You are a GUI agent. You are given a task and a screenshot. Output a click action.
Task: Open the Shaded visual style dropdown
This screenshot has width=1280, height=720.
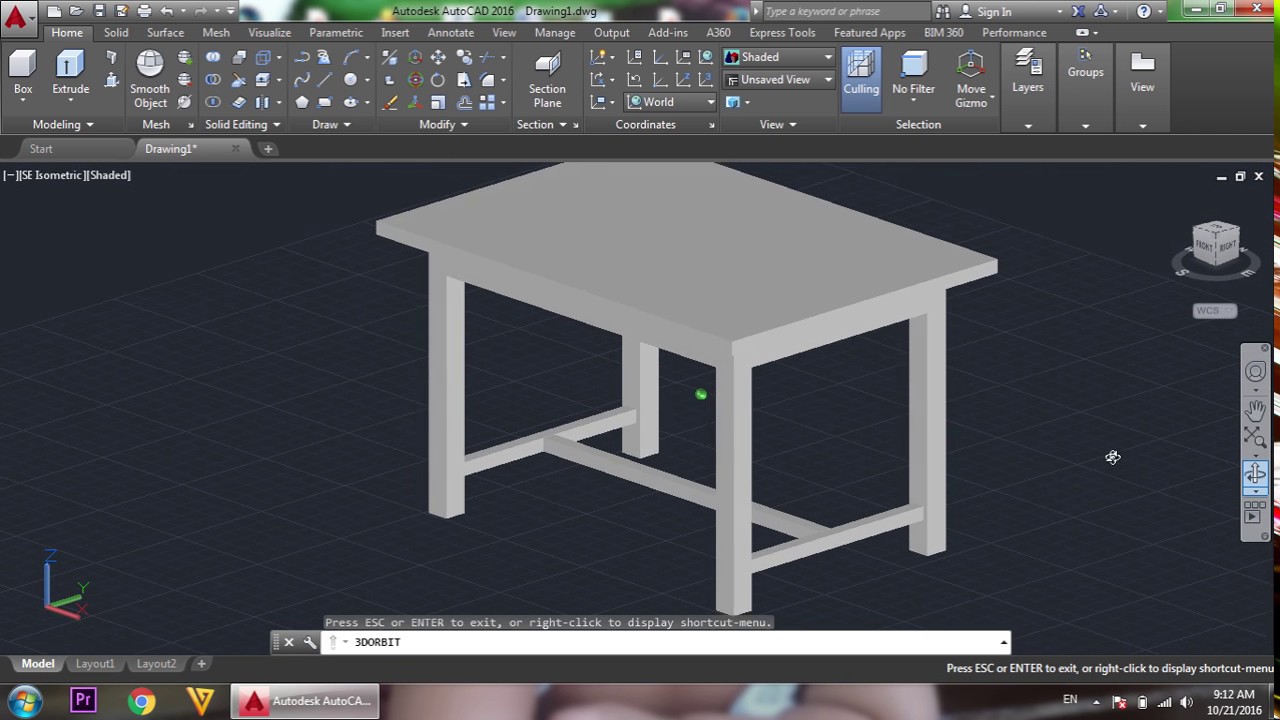coord(779,57)
